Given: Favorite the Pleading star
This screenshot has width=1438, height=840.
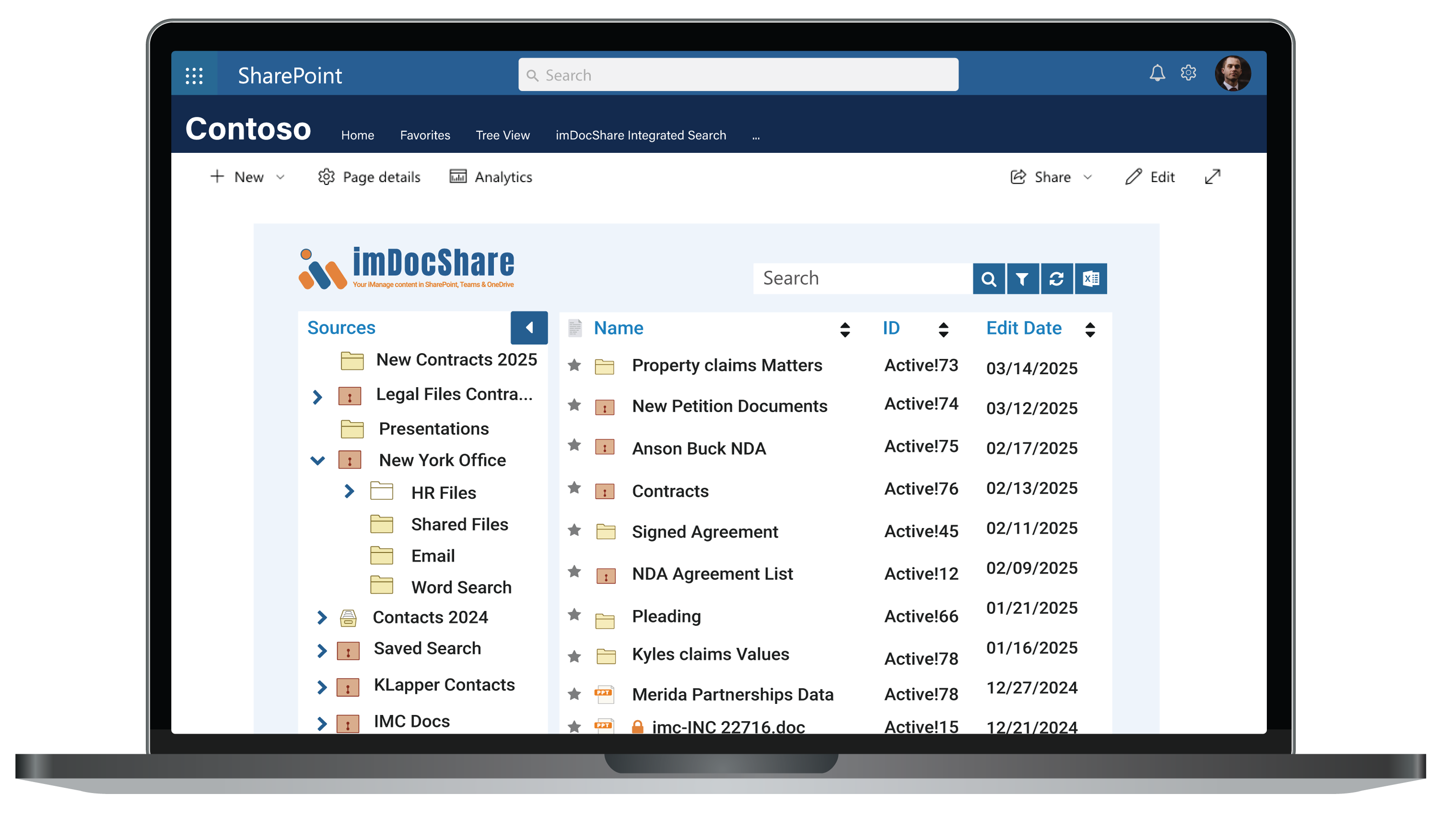Looking at the screenshot, I should point(574,614).
